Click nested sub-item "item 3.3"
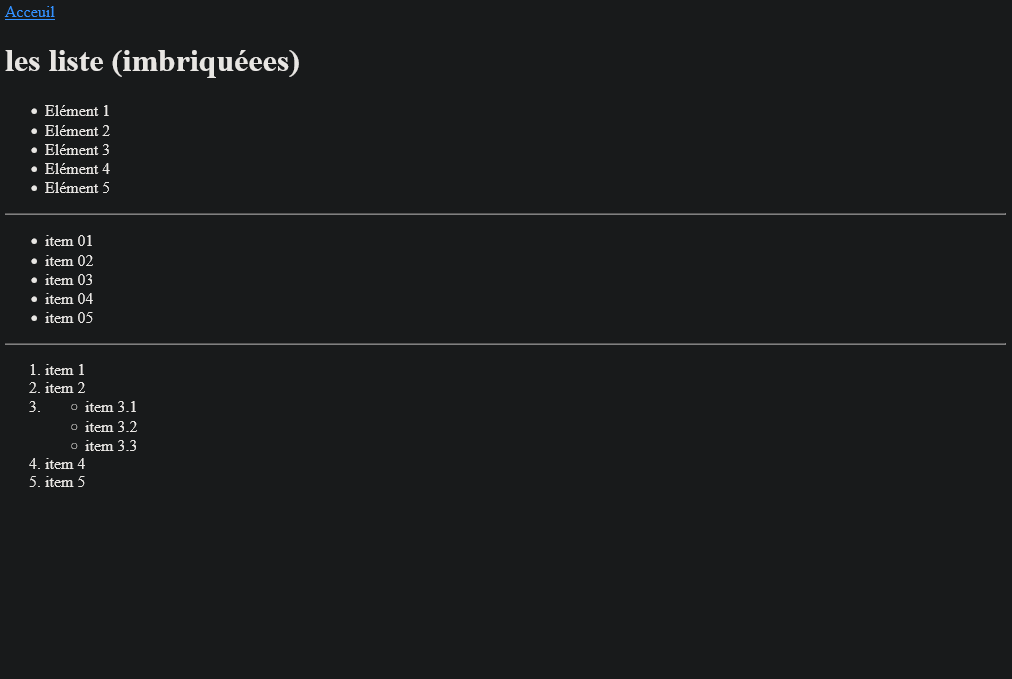The width and height of the screenshot is (1012, 679). [x=111, y=446]
